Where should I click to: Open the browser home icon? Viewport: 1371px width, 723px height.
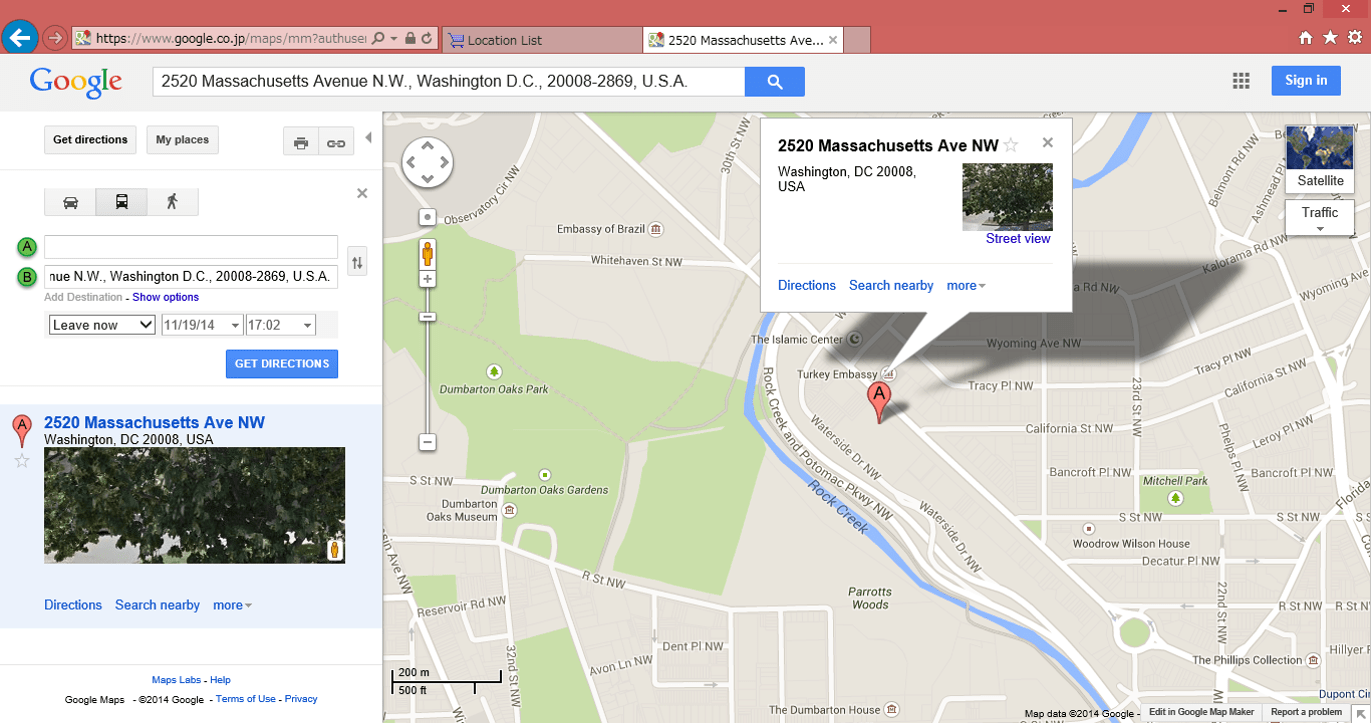(x=1306, y=38)
